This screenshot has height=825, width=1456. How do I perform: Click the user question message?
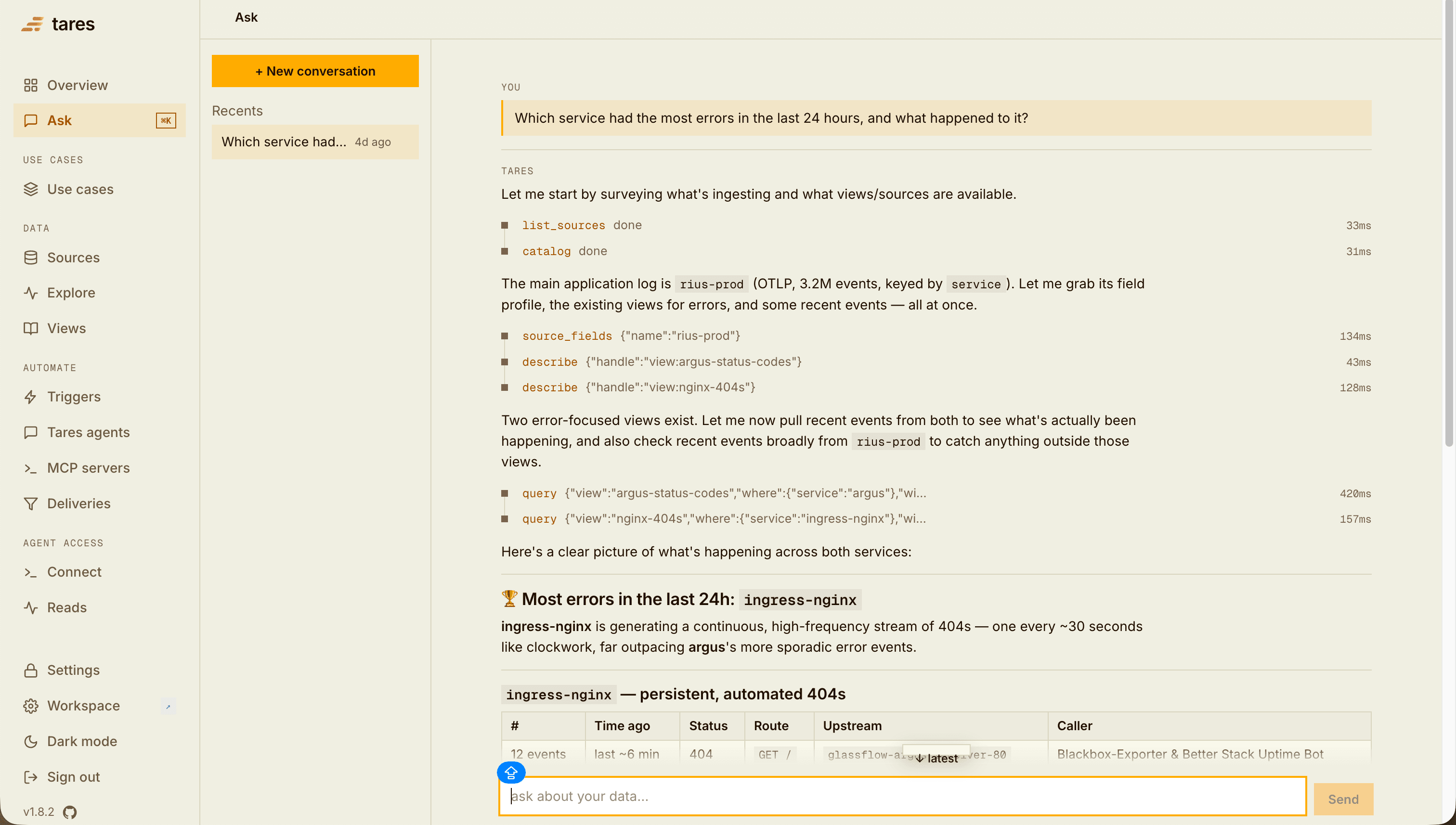click(936, 118)
